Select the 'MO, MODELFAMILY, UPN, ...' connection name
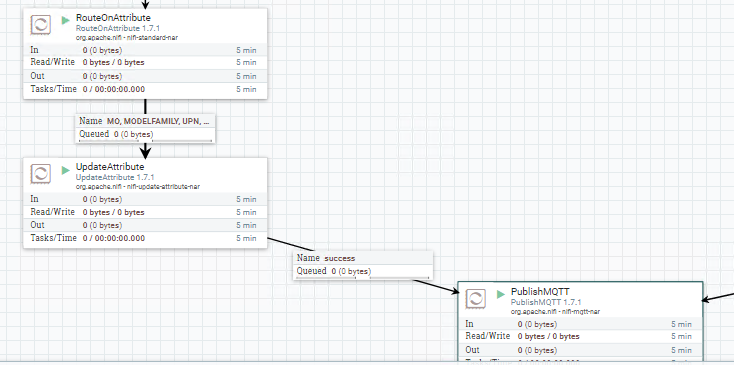Screen dimensions: 734x365 click(x=158, y=121)
